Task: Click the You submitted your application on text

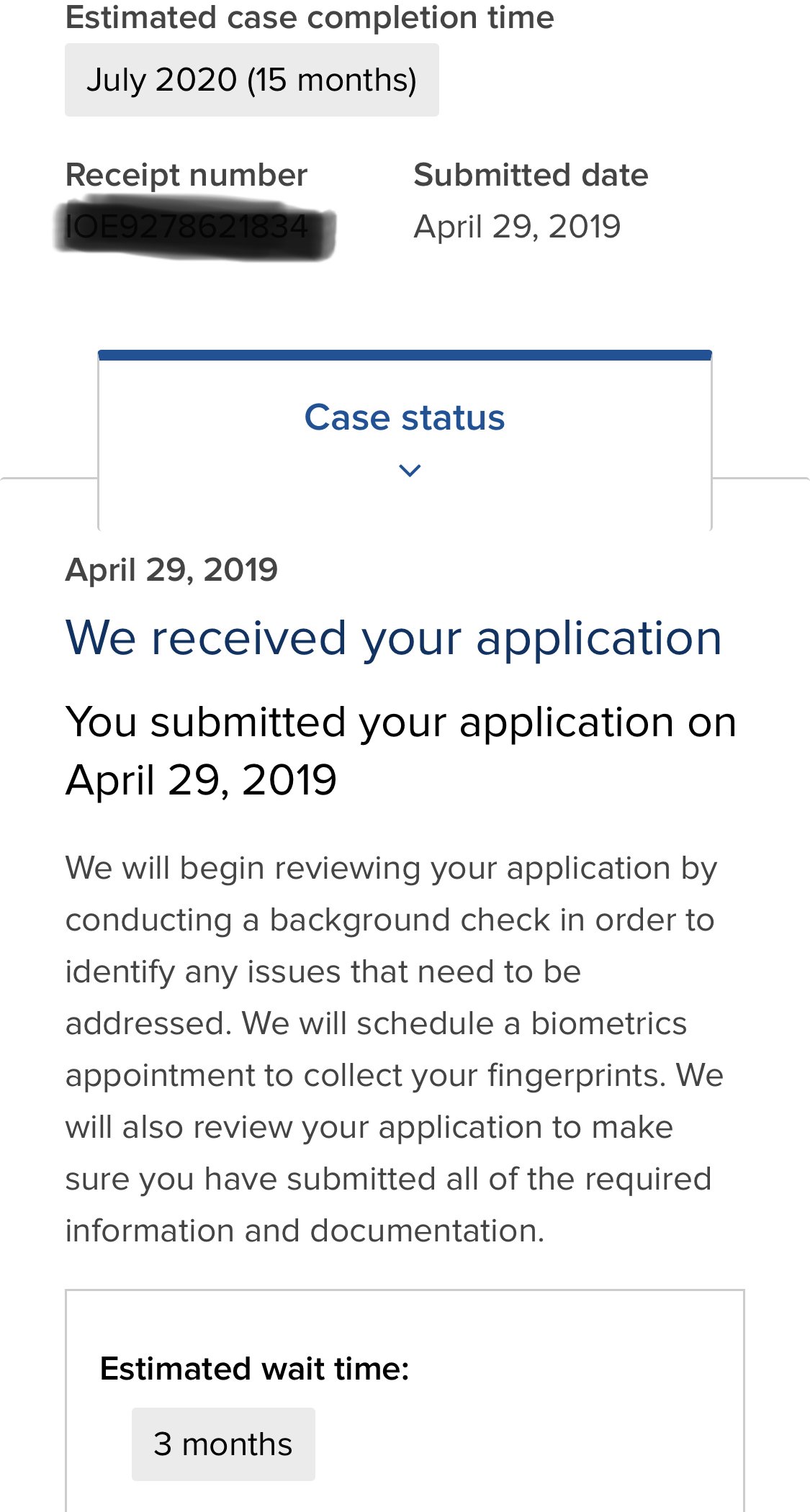Action: (x=400, y=722)
